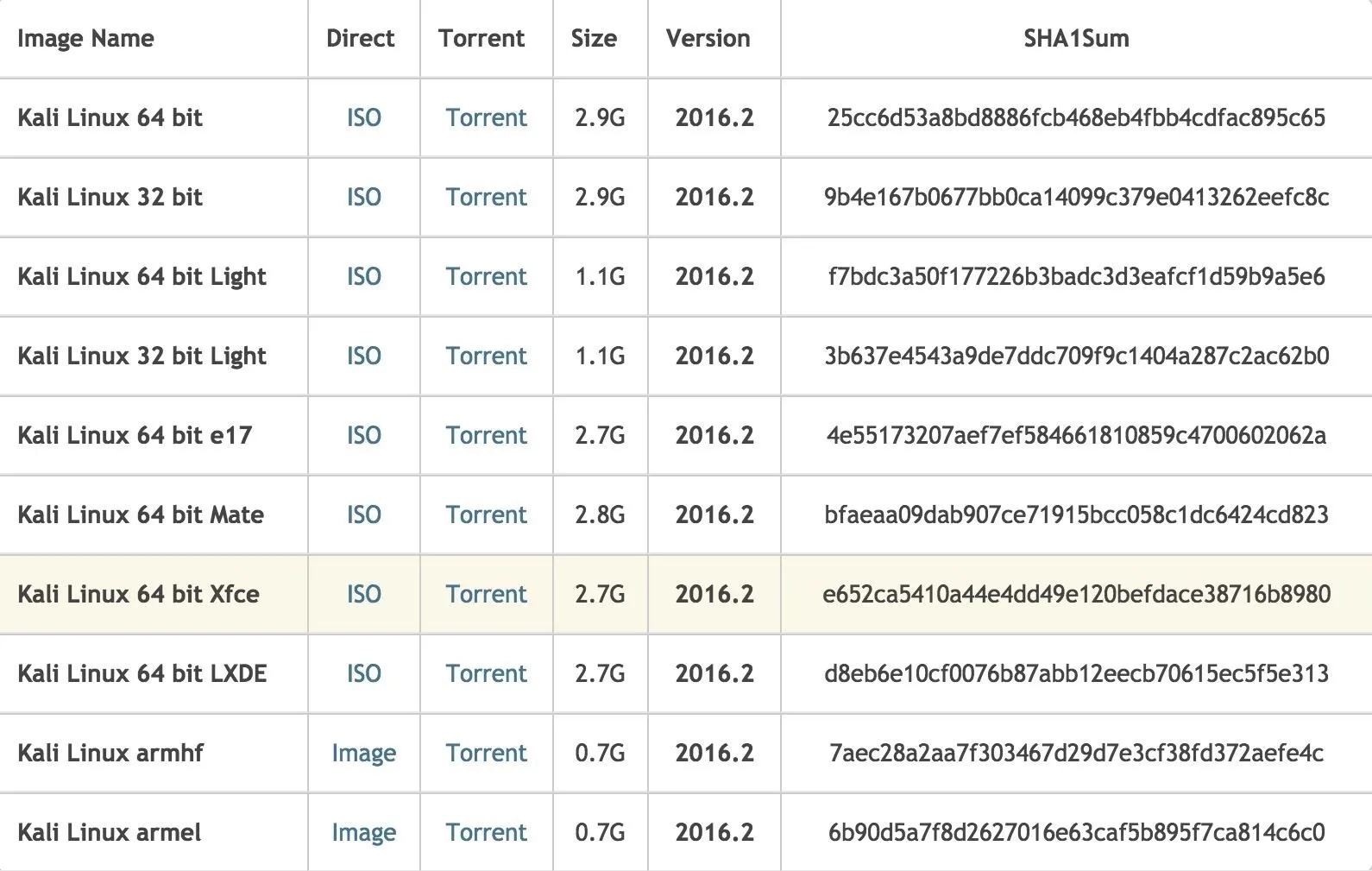This screenshot has width=1372, height=871.
Task: Click the 2.8G size in the Mate row
Action: coord(600,514)
